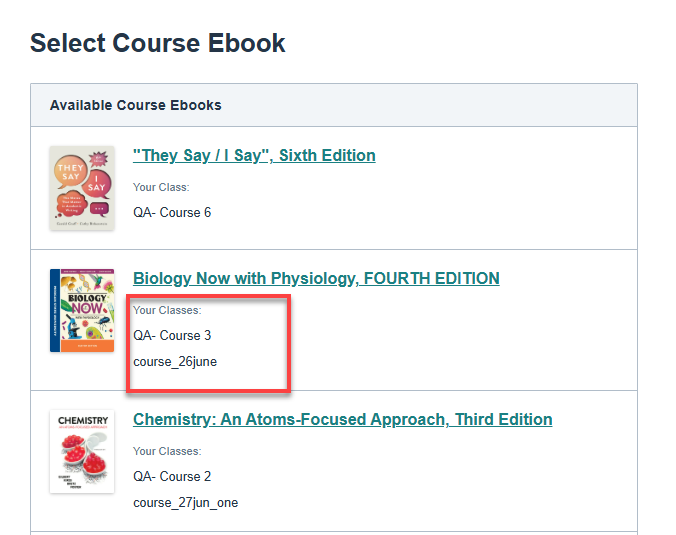This screenshot has height=535, width=676.
Task: Click the Chemistry book cover thumbnail
Action: [82, 451]
